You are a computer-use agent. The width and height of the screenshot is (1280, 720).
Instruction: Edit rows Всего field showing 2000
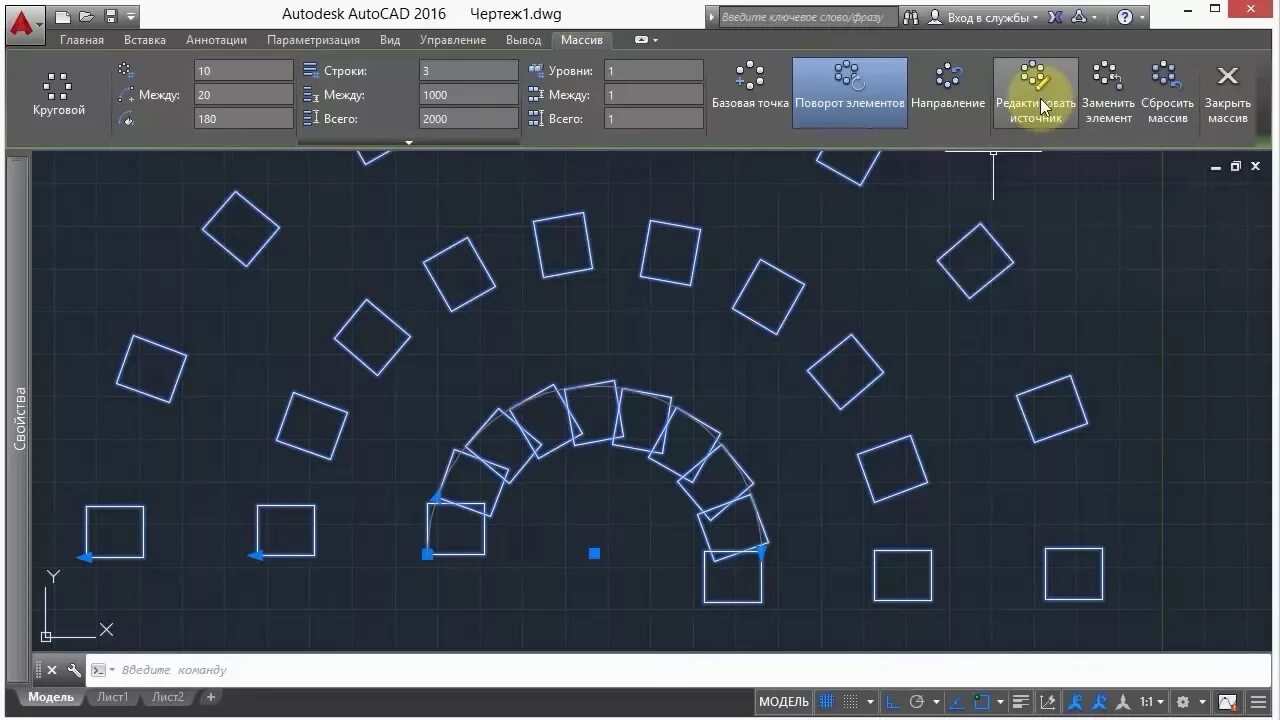pos(469,118)
